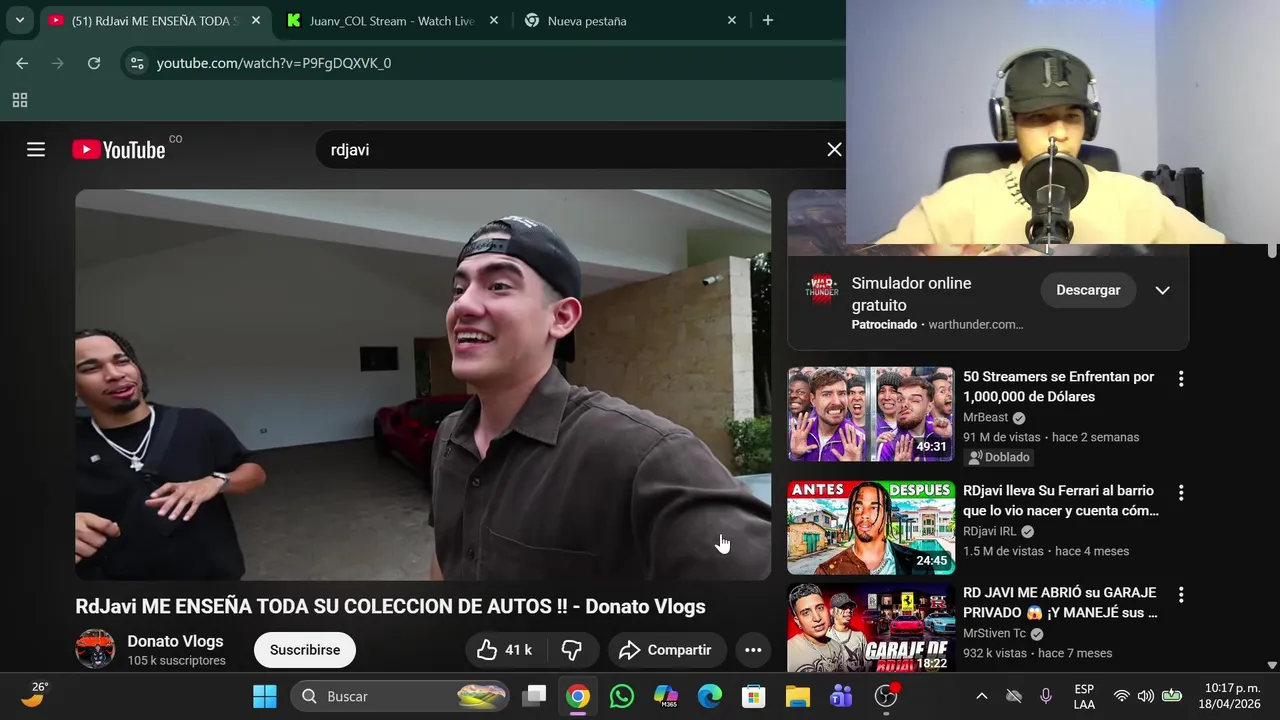Go back in Chrome
This screenshot has width=1280, height=720.
[22, 63]
